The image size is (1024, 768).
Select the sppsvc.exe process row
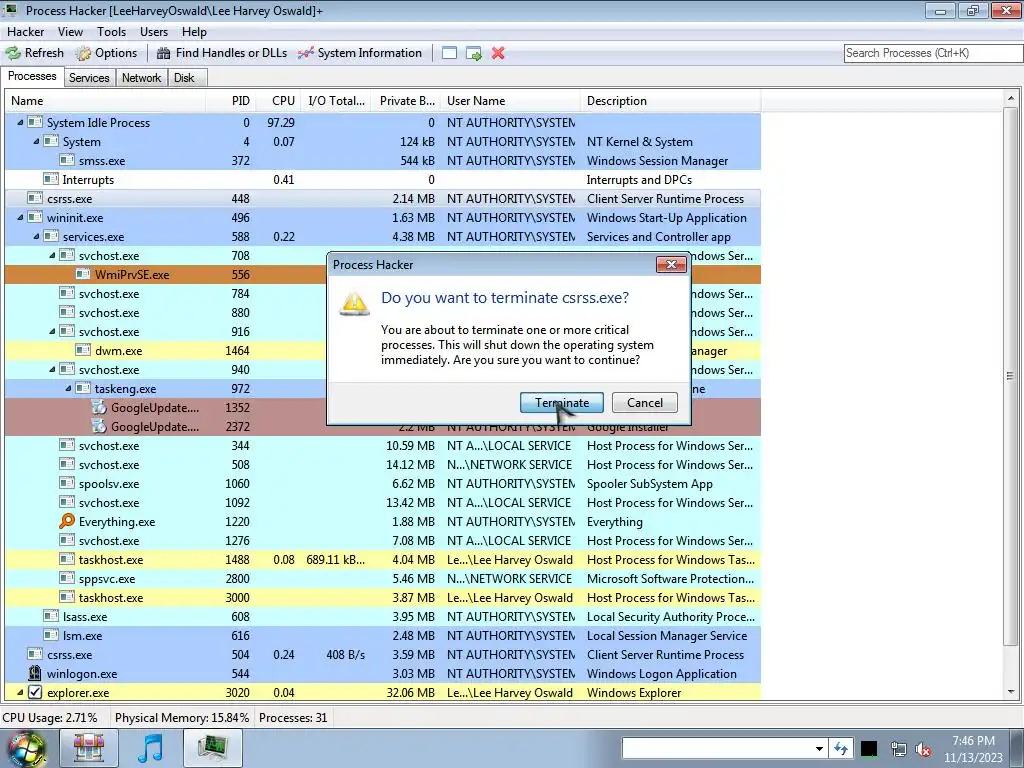[383, 579]
